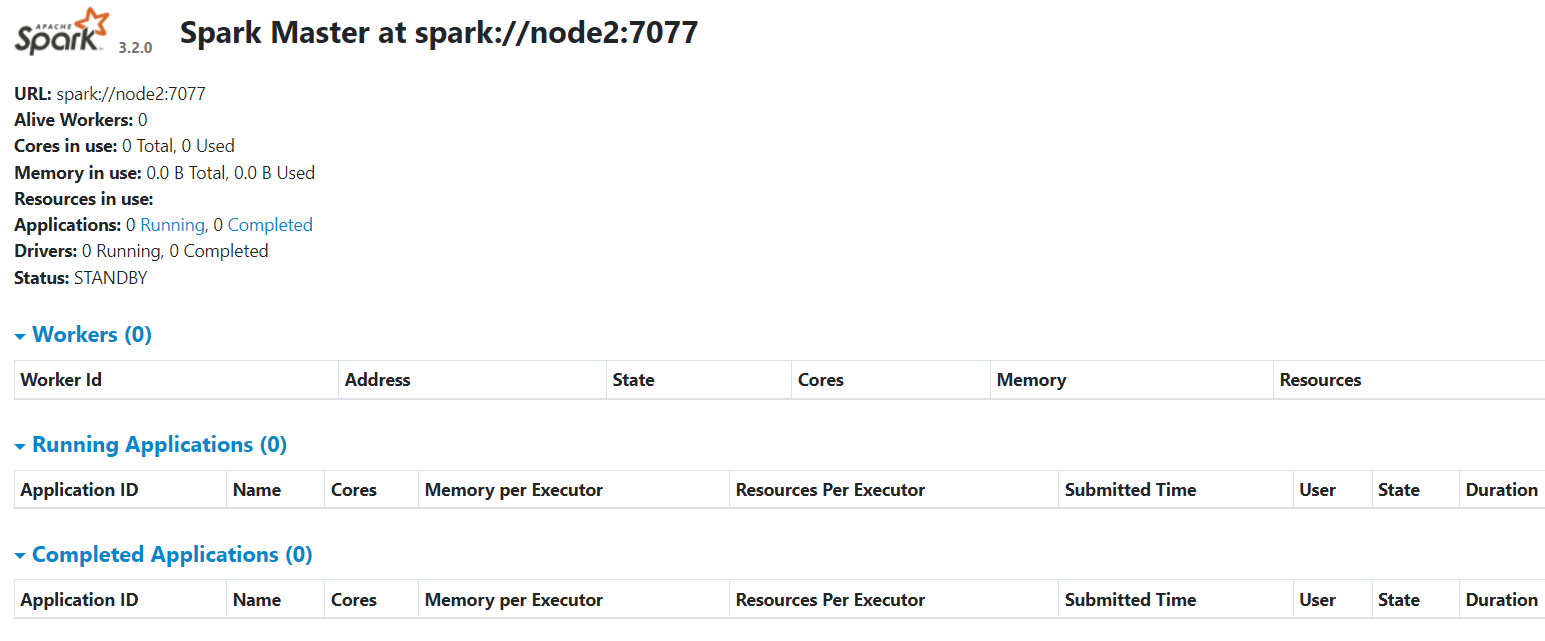The image size is (1545, 641).
Task: Sort running applications by Submitted Time
Action: [x=1130, y=490]
